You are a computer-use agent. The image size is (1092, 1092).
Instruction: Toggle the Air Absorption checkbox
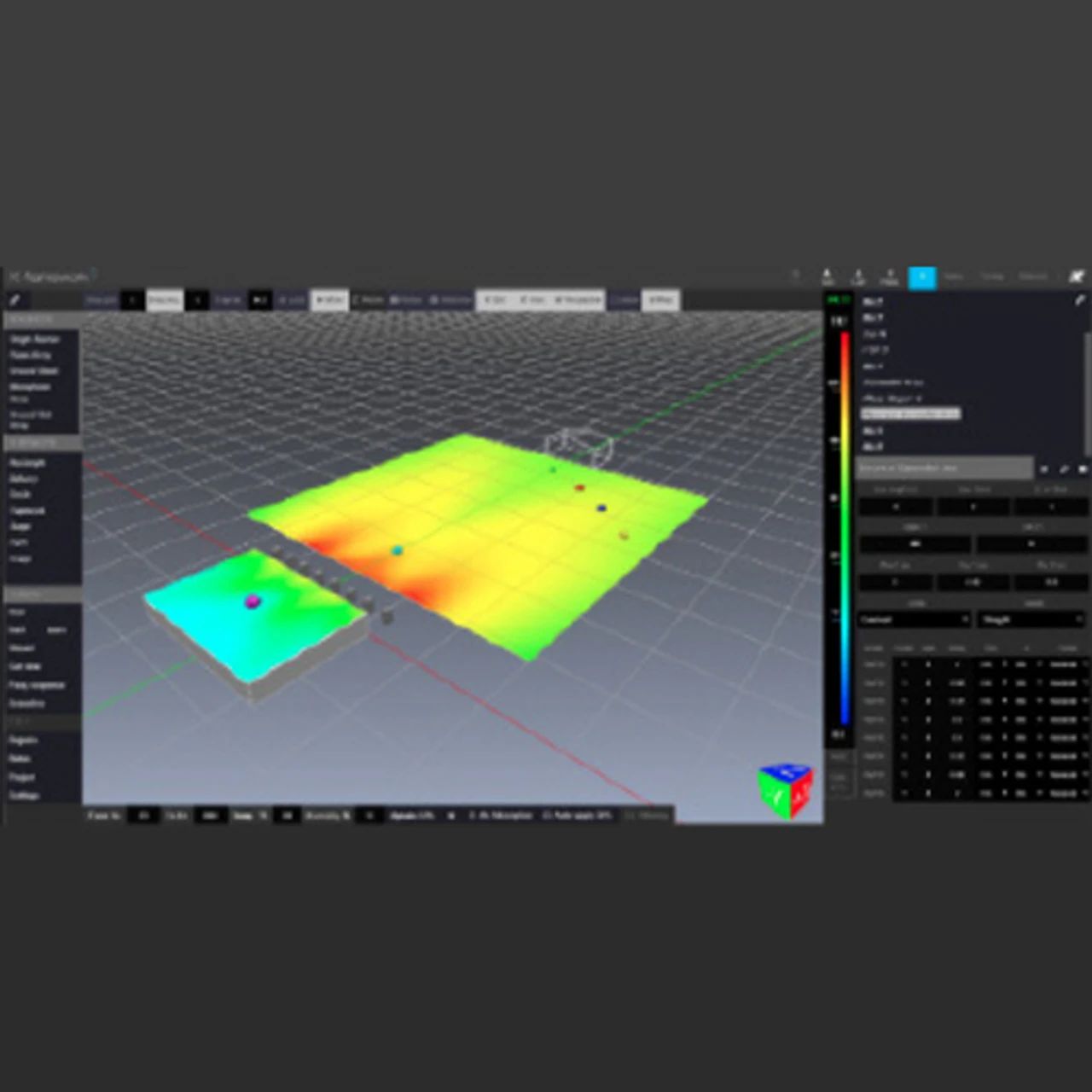pos(473,816)
